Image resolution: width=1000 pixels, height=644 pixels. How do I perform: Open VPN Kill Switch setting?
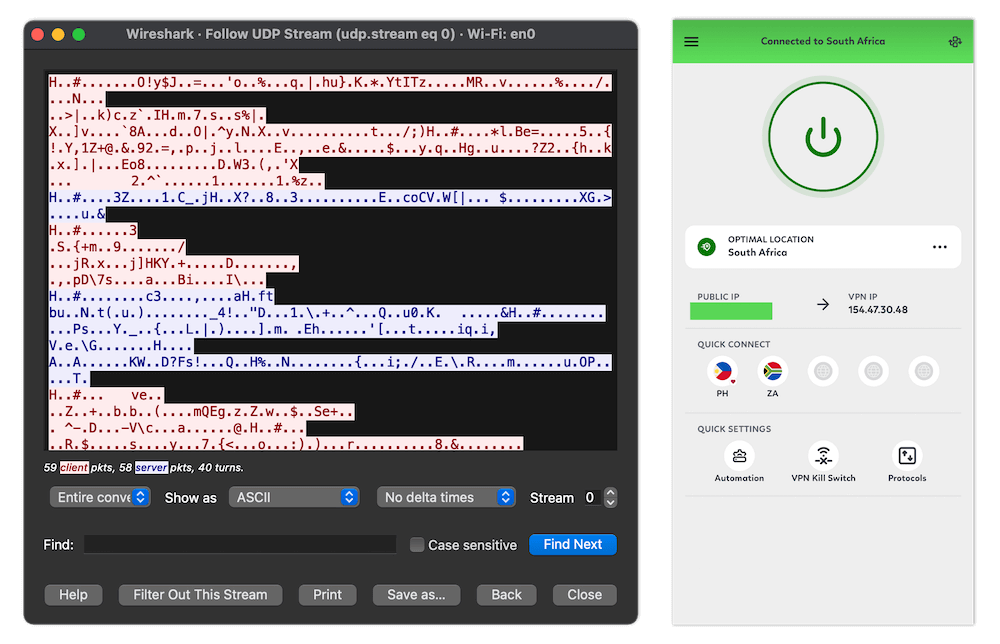(x=823, y=462)
